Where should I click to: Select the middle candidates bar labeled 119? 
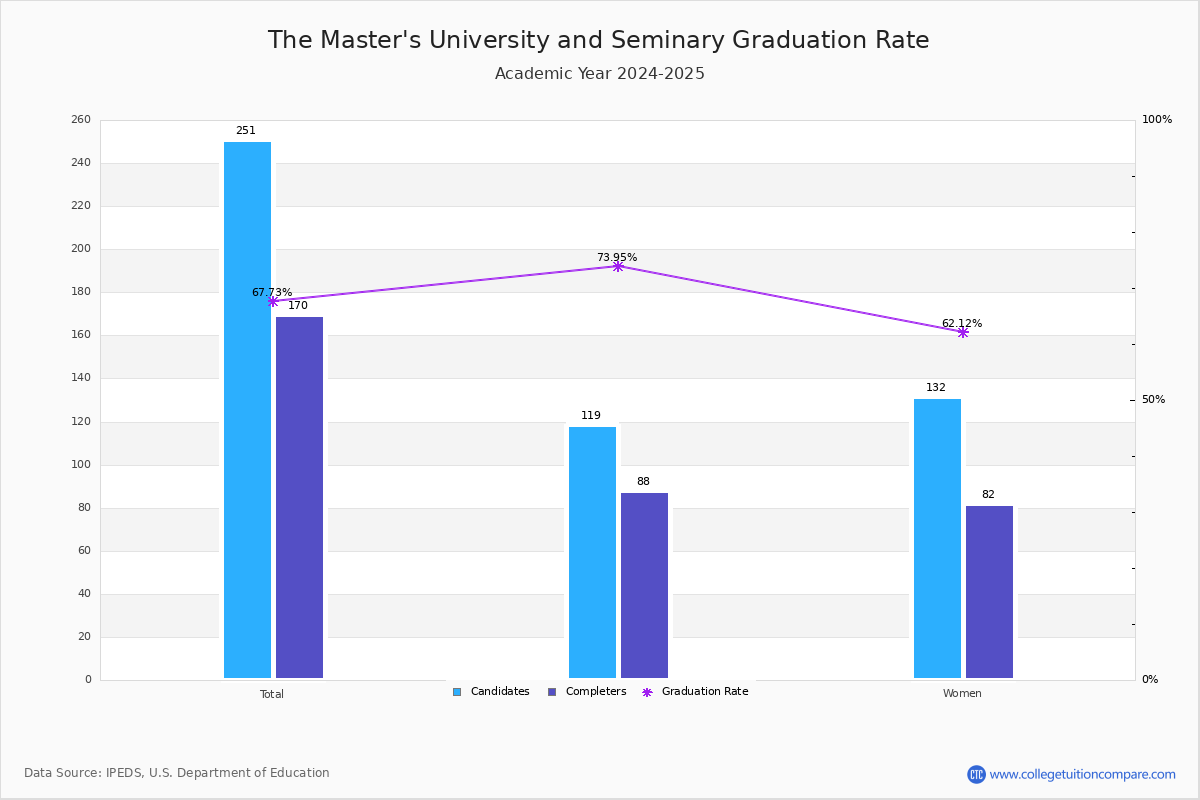[x=592, y=553]
